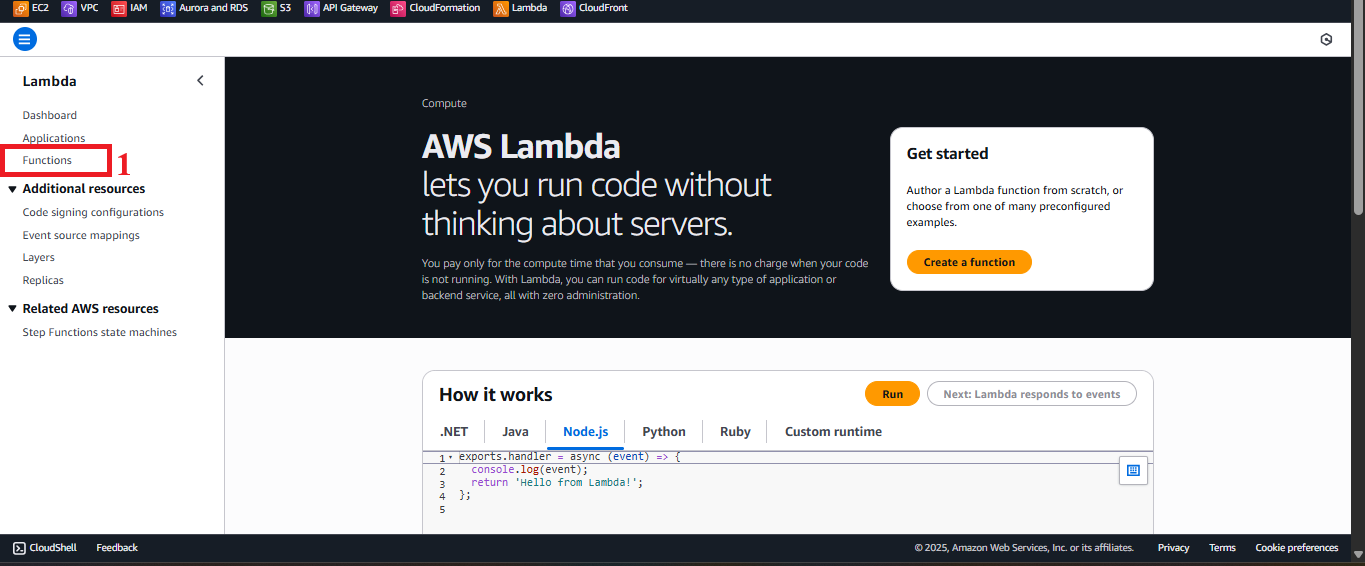Viewport: 1365px width, 566px height.
Task: Click Next: Lambda responds to events
Action: click(x=1032, y=394)
